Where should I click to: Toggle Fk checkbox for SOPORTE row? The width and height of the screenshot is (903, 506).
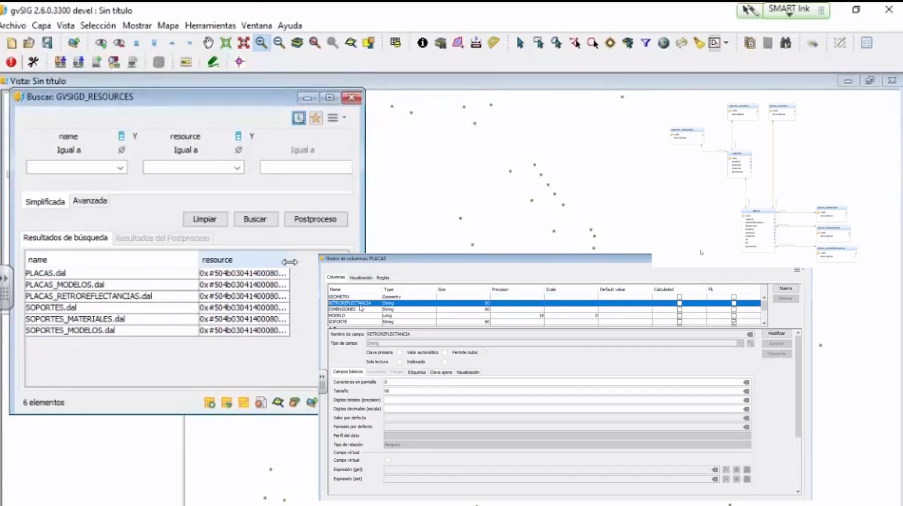733,322
